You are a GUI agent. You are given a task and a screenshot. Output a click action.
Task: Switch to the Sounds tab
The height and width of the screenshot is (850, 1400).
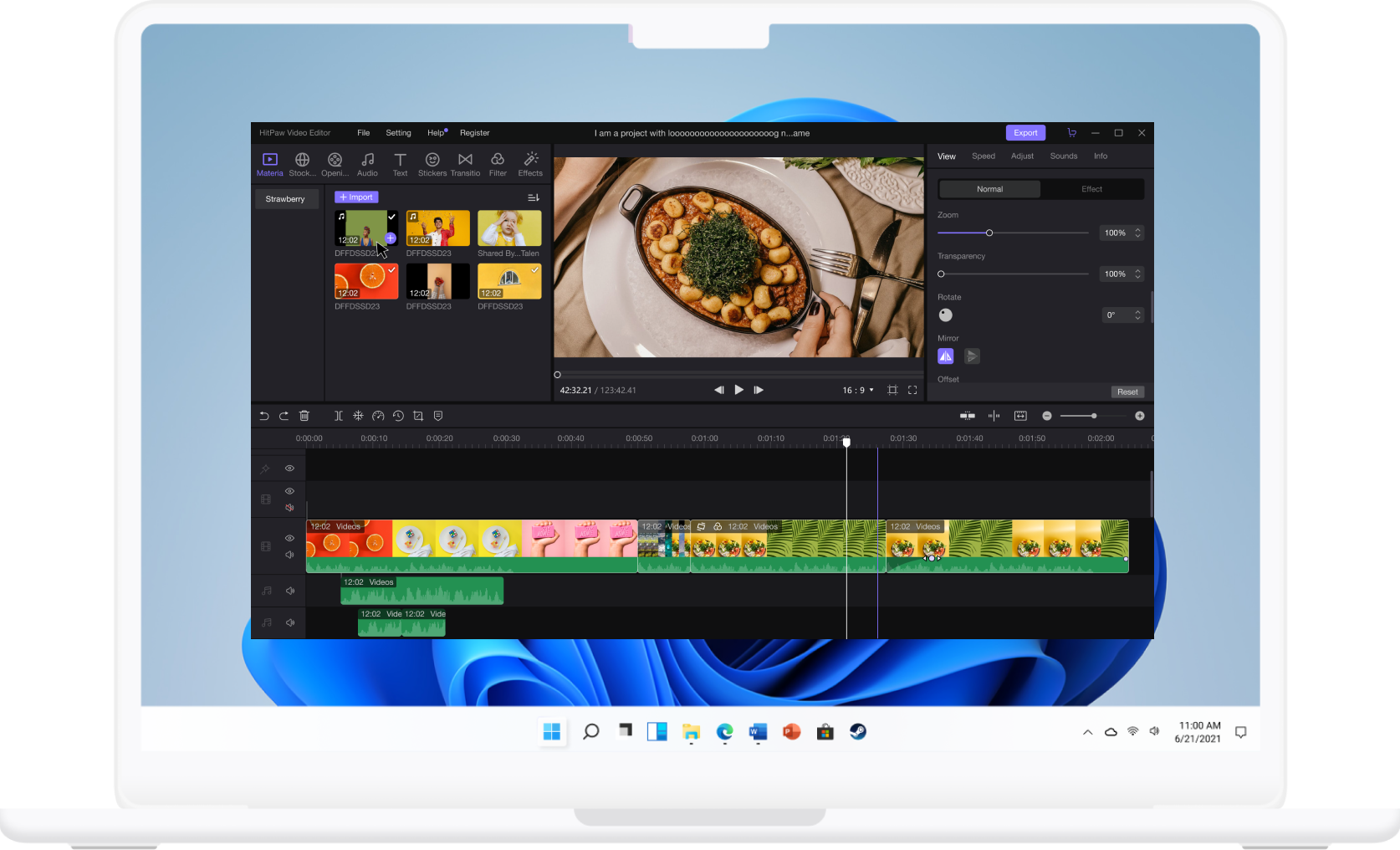coord(1064,156)
